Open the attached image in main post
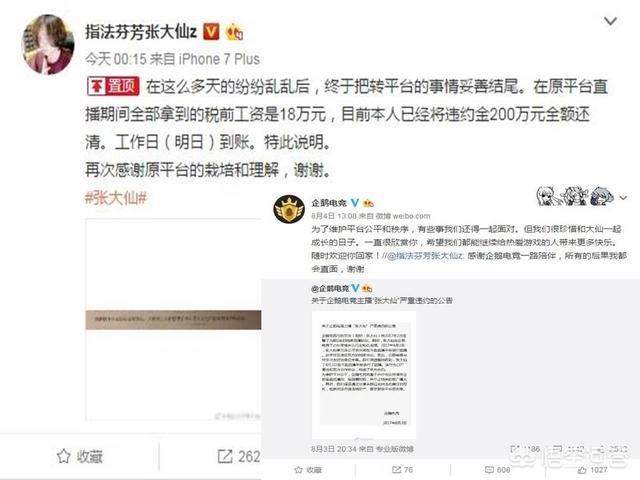 coord(173,320)
